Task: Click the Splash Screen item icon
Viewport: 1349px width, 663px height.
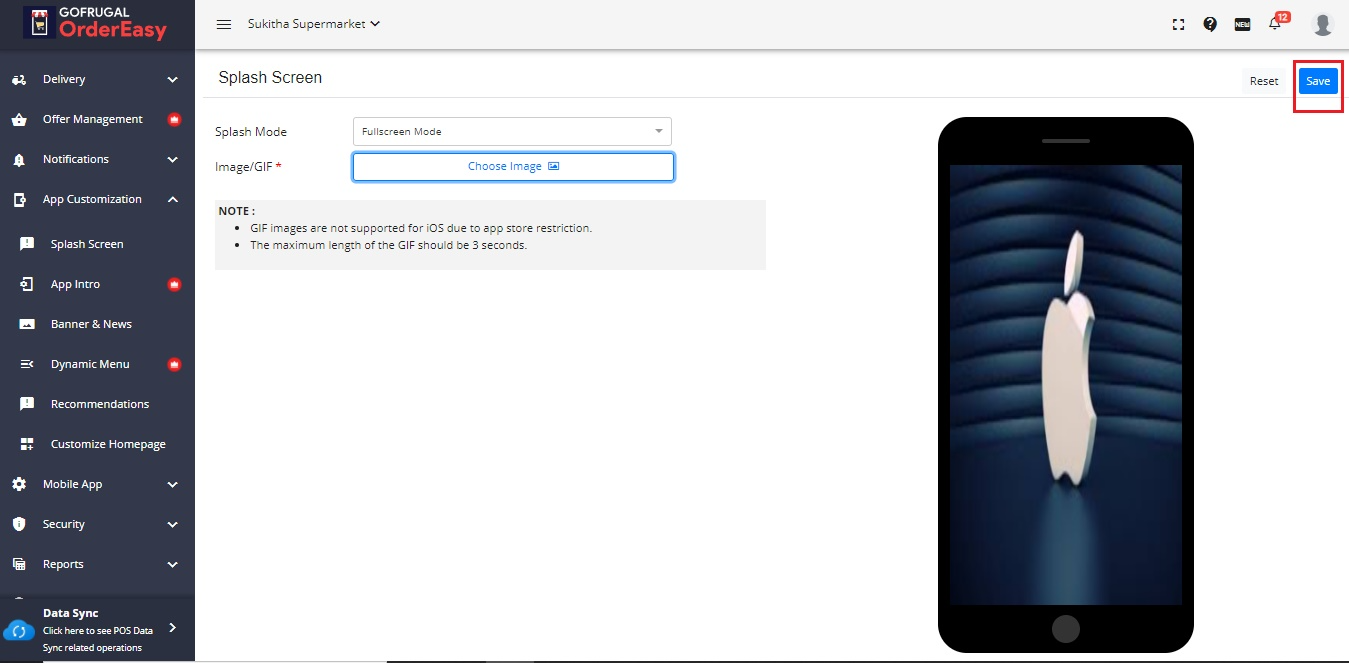Action: pyautogui.click(x=27, y=244)
